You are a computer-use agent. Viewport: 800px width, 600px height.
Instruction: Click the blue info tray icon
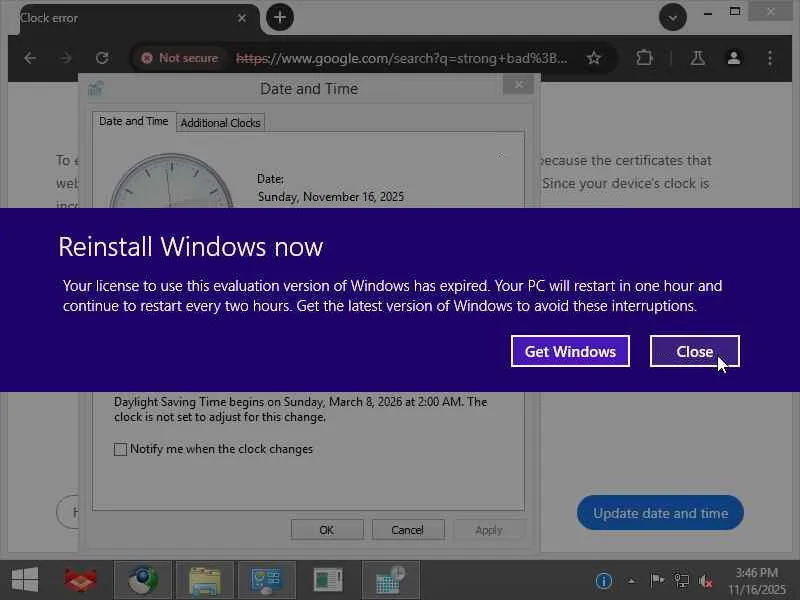[x=604, y=581]
